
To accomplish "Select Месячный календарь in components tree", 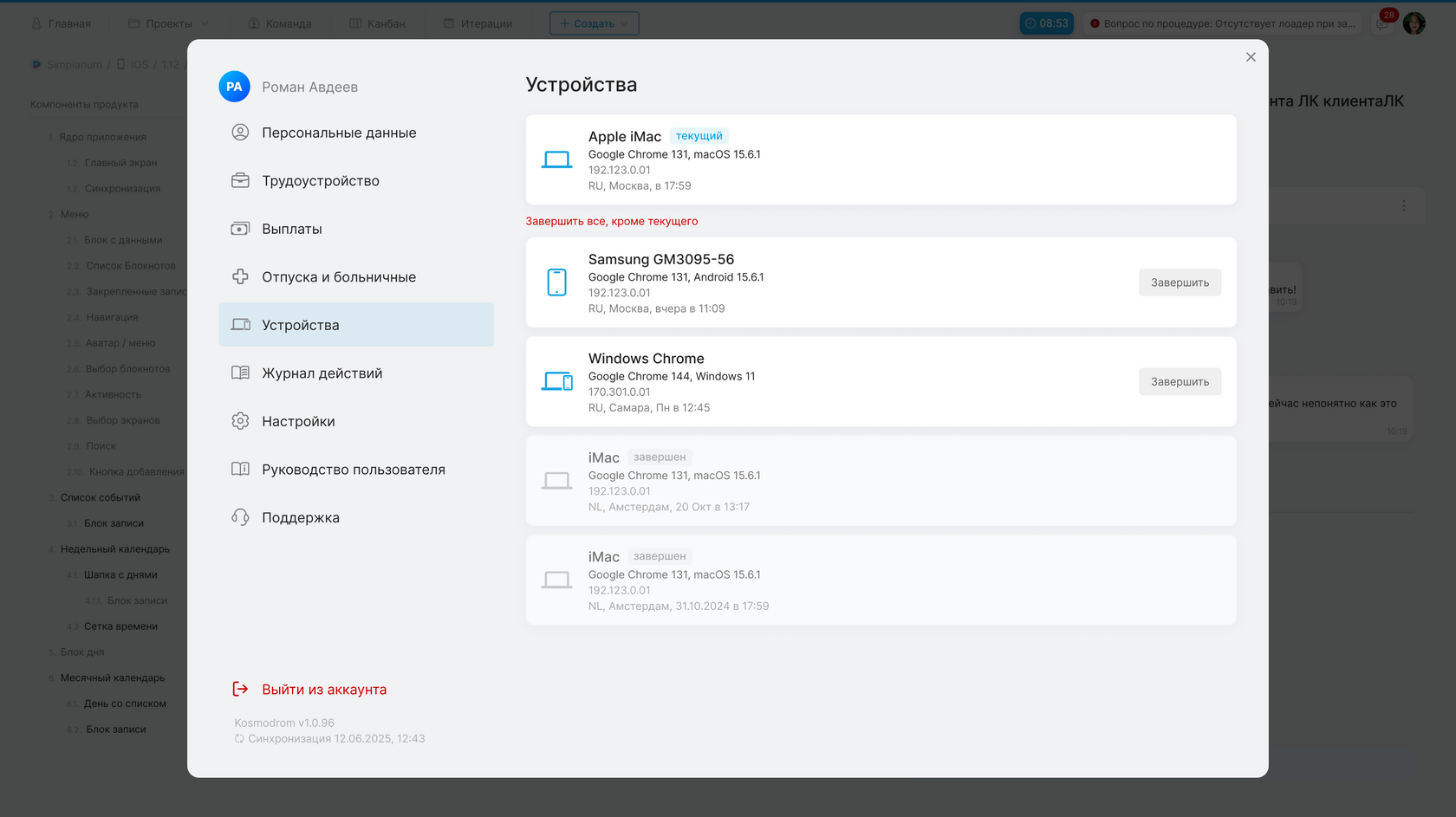I will [113, 678].
